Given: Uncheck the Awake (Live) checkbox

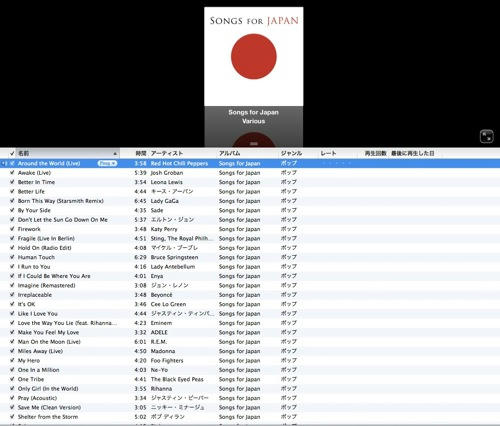Looking at the screenshot, I should pos(12,173).
